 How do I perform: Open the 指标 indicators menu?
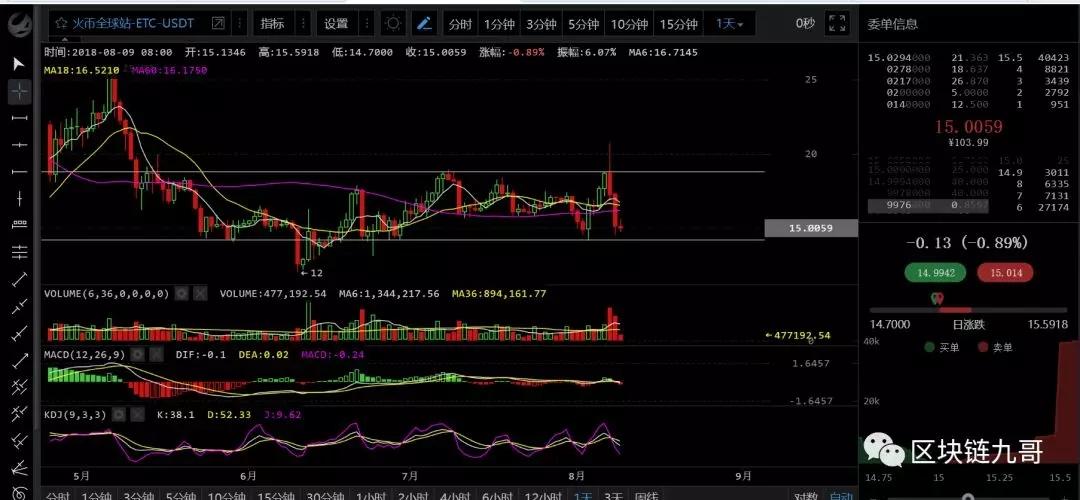(272, 24)
